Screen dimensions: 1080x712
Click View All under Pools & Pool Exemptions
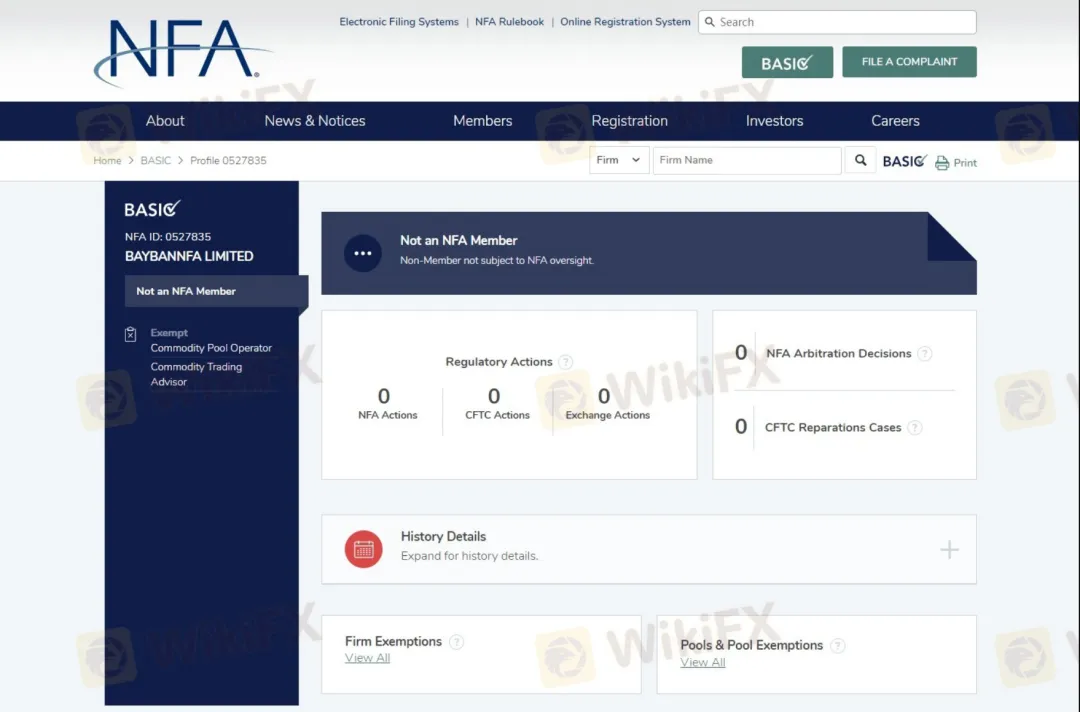pyautogui.click(x=703, y=662)
